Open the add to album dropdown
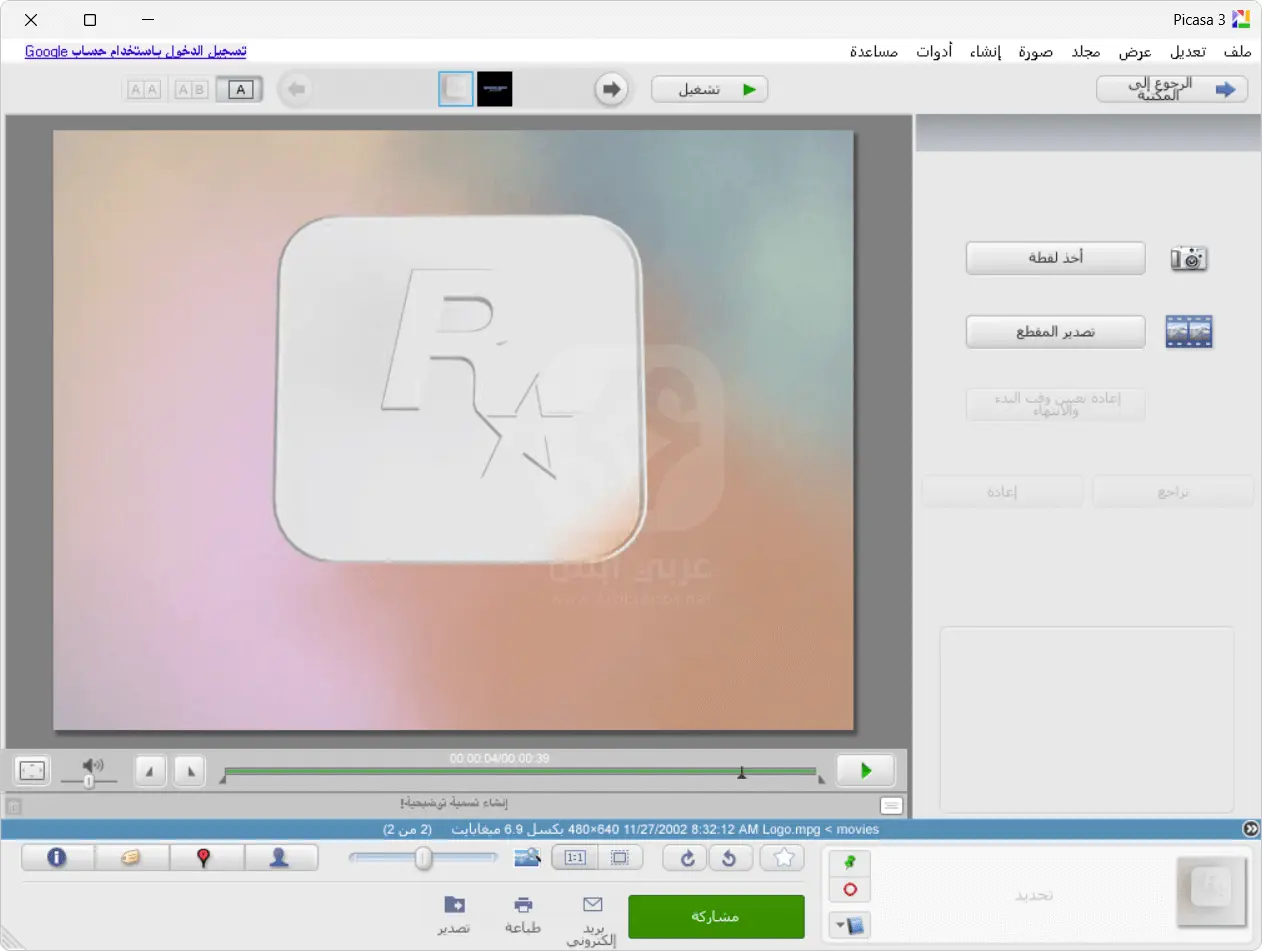 click(x=849, y=926)
